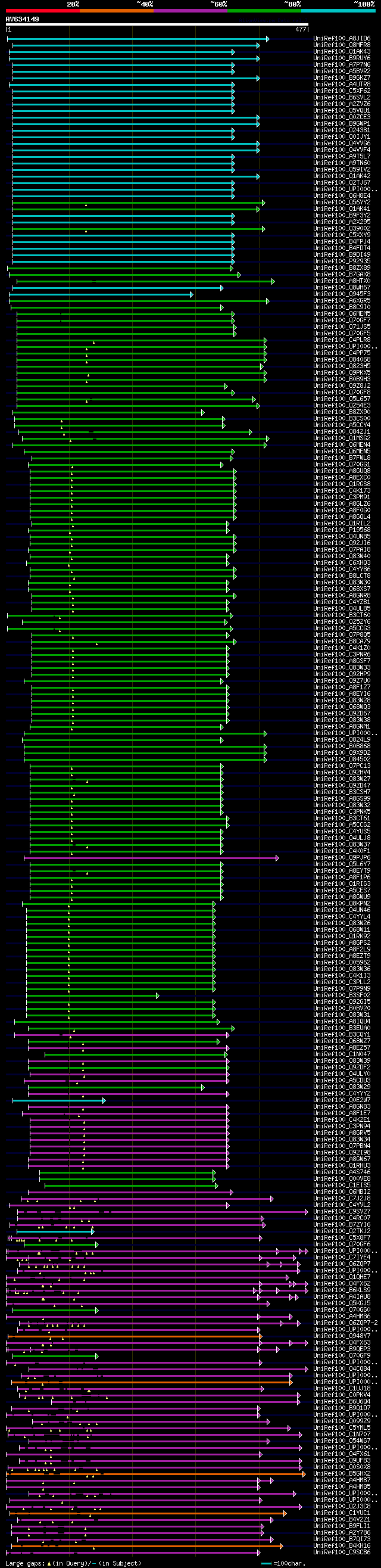This screenshot has height=1568, width=381.
Task: Select hit label UniRef100_Q6H8E4
Action: [x=342, y=196]
